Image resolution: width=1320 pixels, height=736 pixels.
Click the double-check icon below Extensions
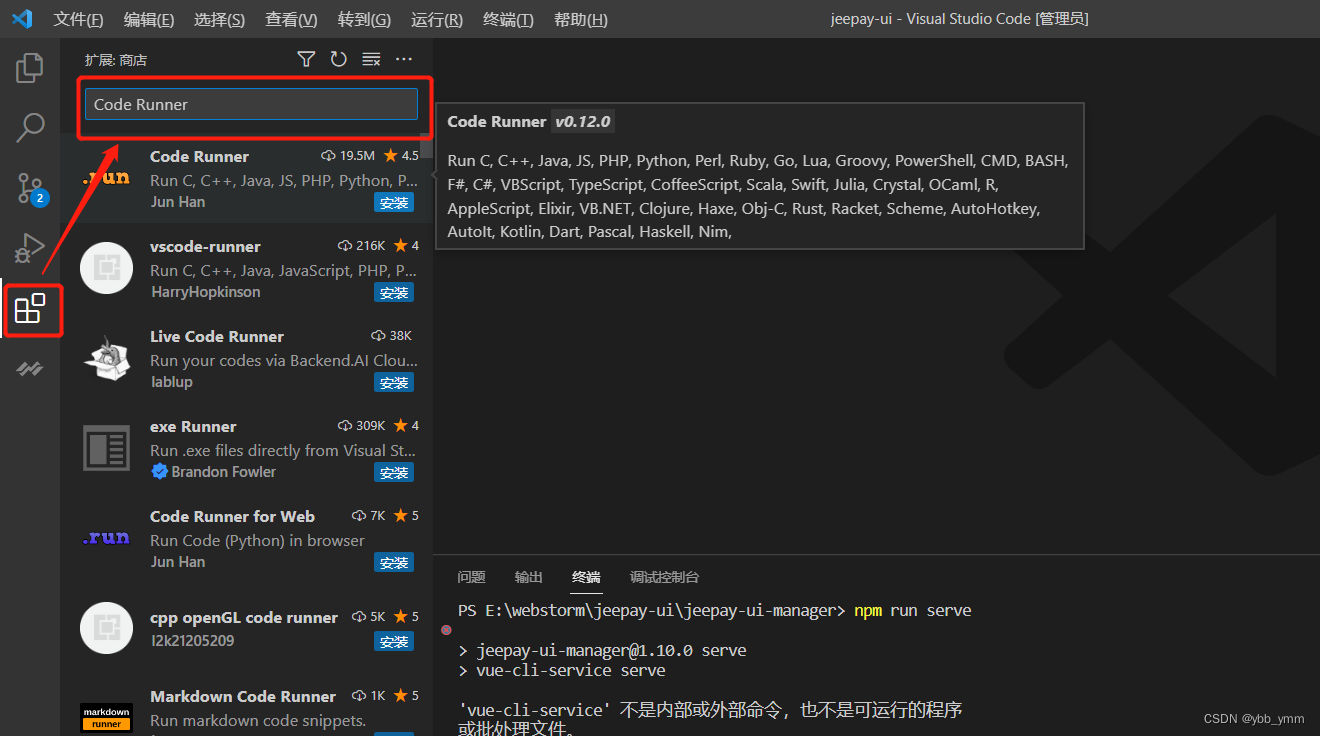(x=30, y=369)
